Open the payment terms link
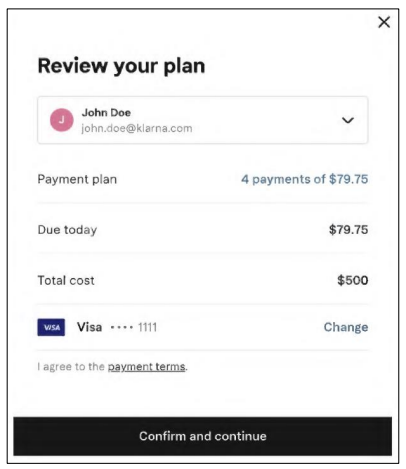The image size is (406, 469). [x=147, y=367]
